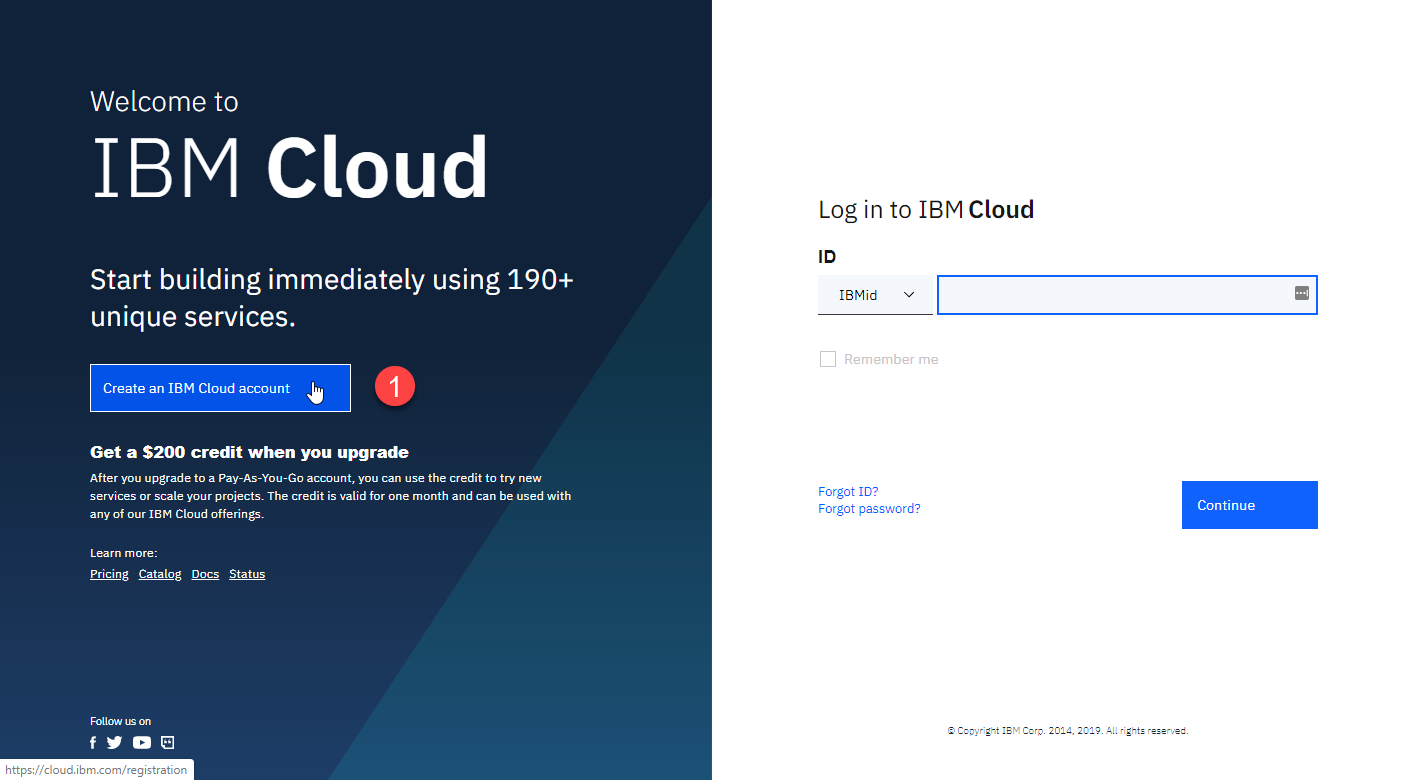Click the 'Log in to IBM Cloud' heading
Viewport: 1424px width, 780px height.
[x=926, y=209]
